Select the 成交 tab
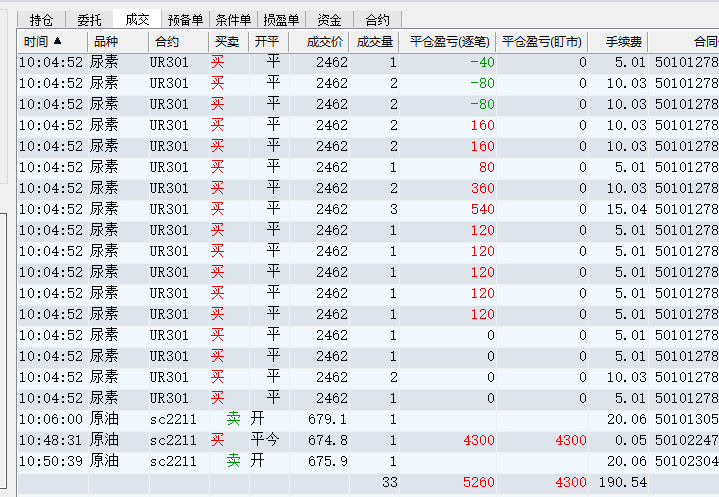The width and height of the screenshot is (719, 497). coord(137,19)
